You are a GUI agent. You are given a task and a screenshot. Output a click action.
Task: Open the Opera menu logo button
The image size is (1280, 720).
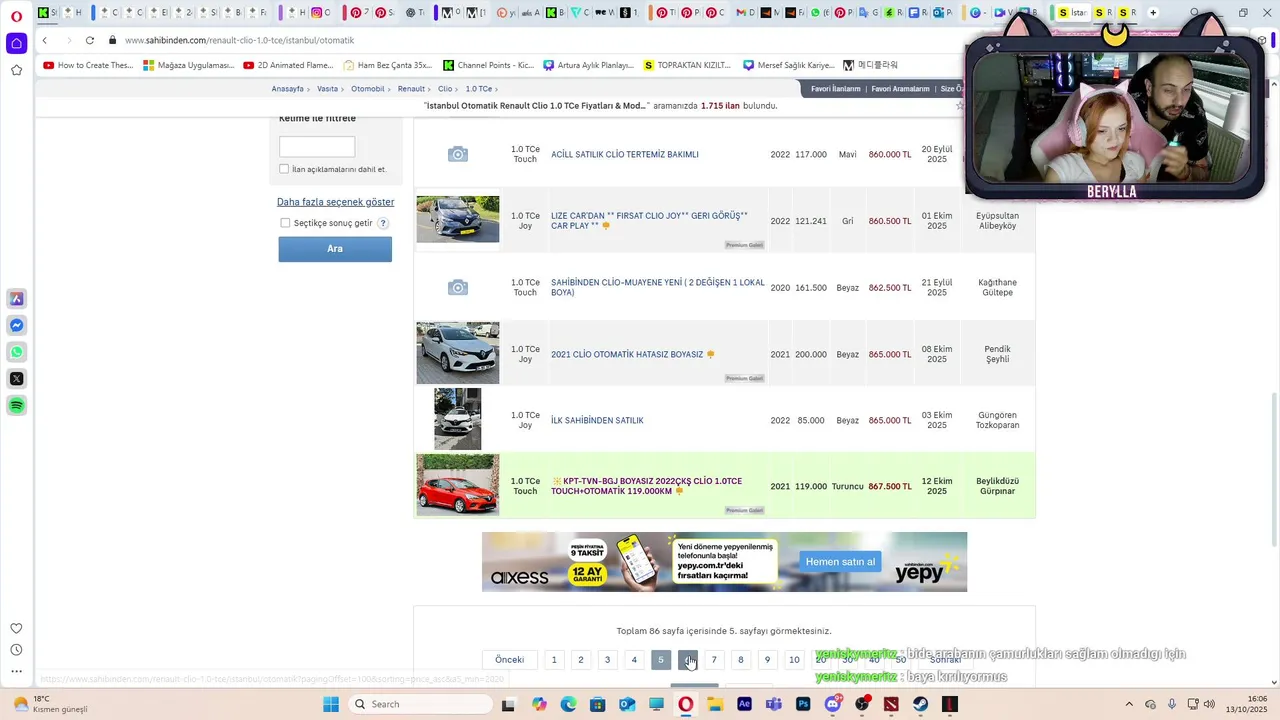coord(16,15)
